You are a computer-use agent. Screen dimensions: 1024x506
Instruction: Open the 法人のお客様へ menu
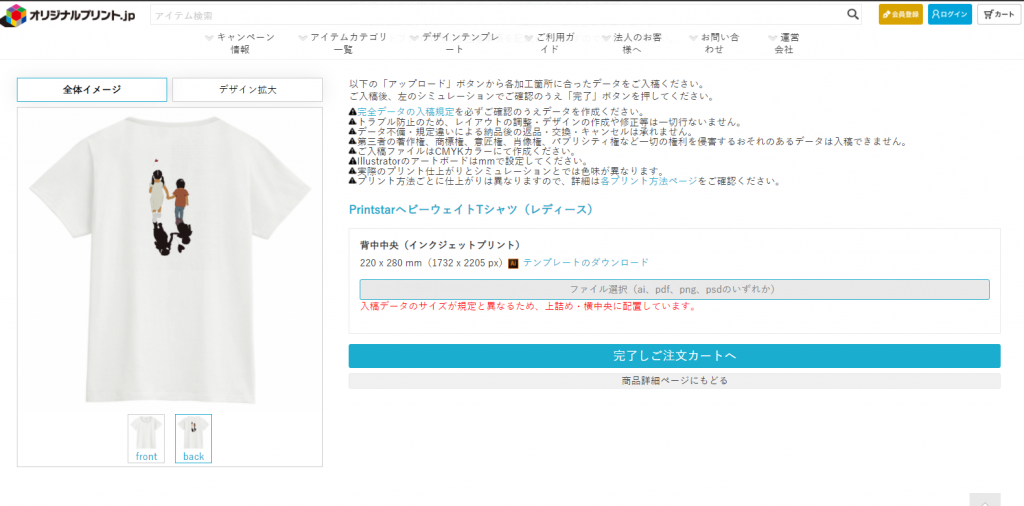pyautogui.click(x=632, y=43)
